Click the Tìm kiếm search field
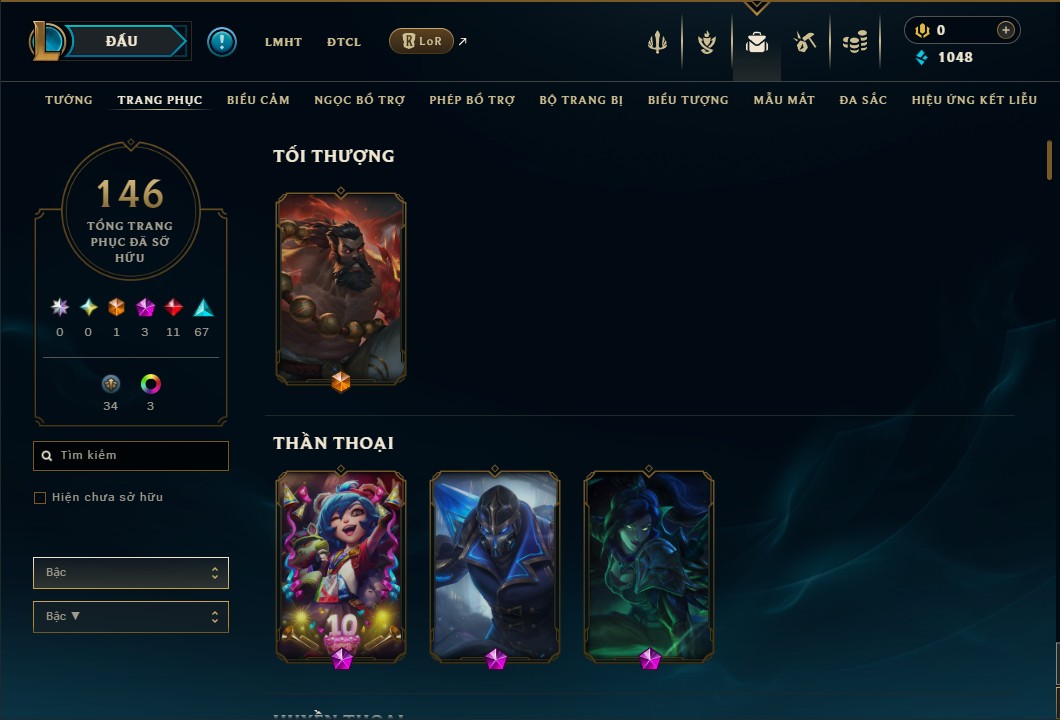1060x720 pixels. pyautogui.click(x=130, y=456)
